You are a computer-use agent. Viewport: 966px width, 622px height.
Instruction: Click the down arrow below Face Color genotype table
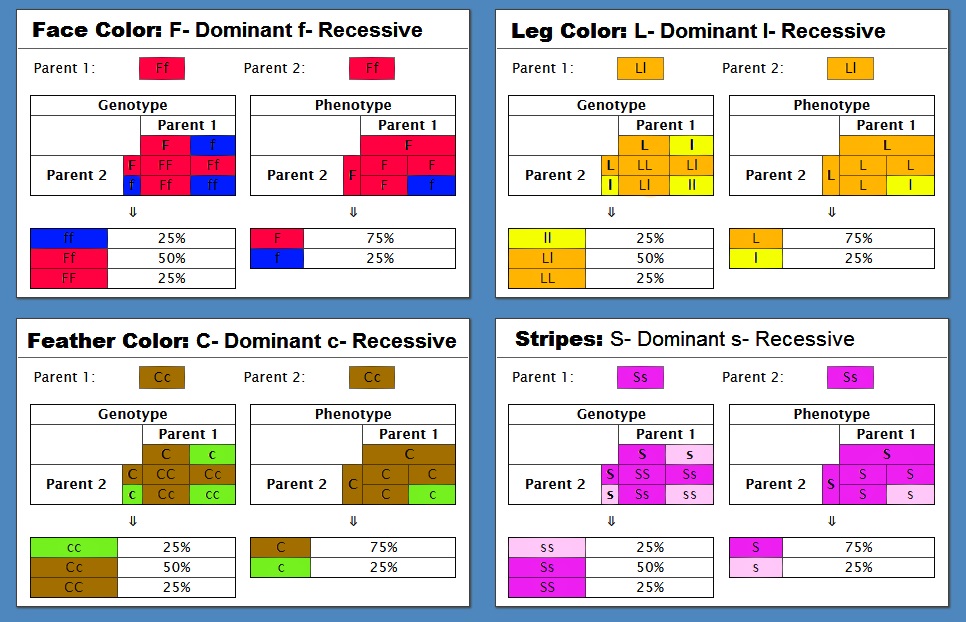[x=132, y=212]
